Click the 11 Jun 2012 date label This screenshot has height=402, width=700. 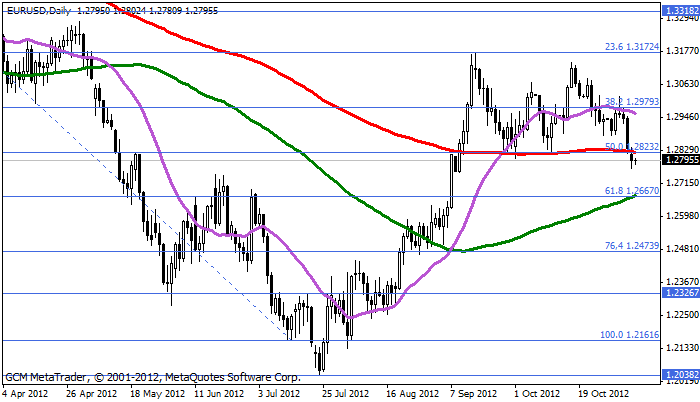[219, 394]
